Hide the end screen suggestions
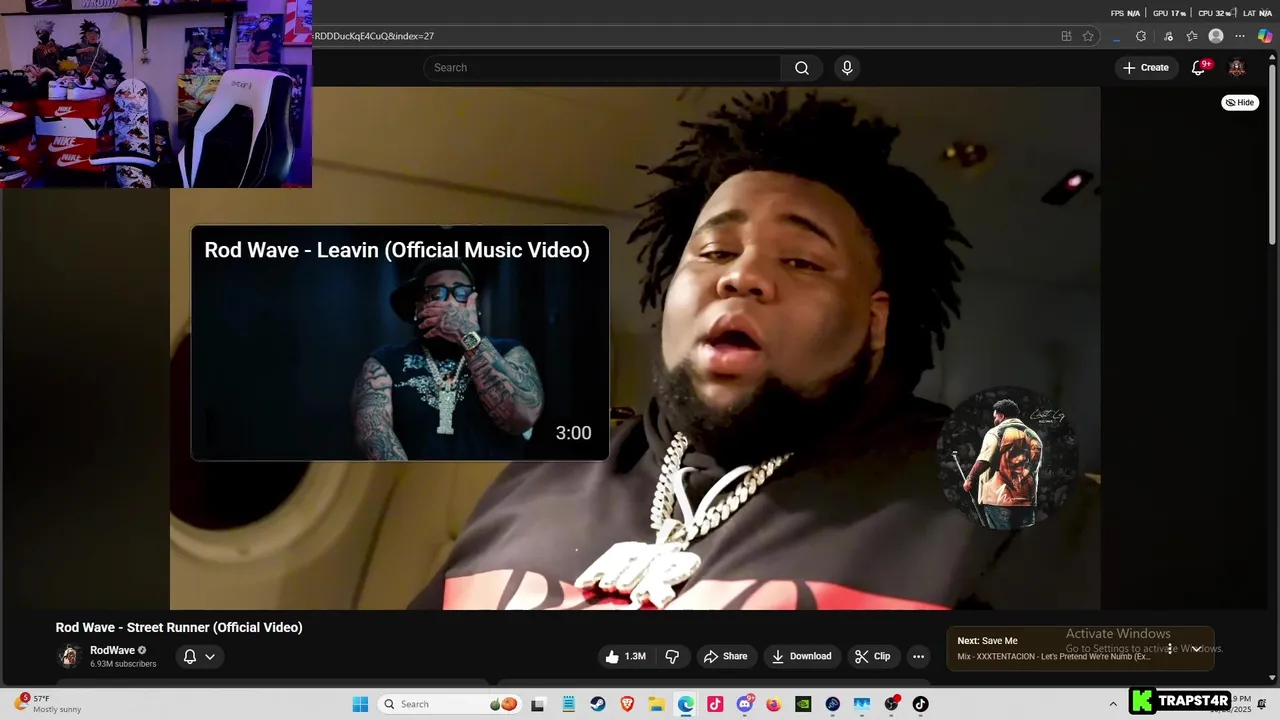 coord(1240,102)
